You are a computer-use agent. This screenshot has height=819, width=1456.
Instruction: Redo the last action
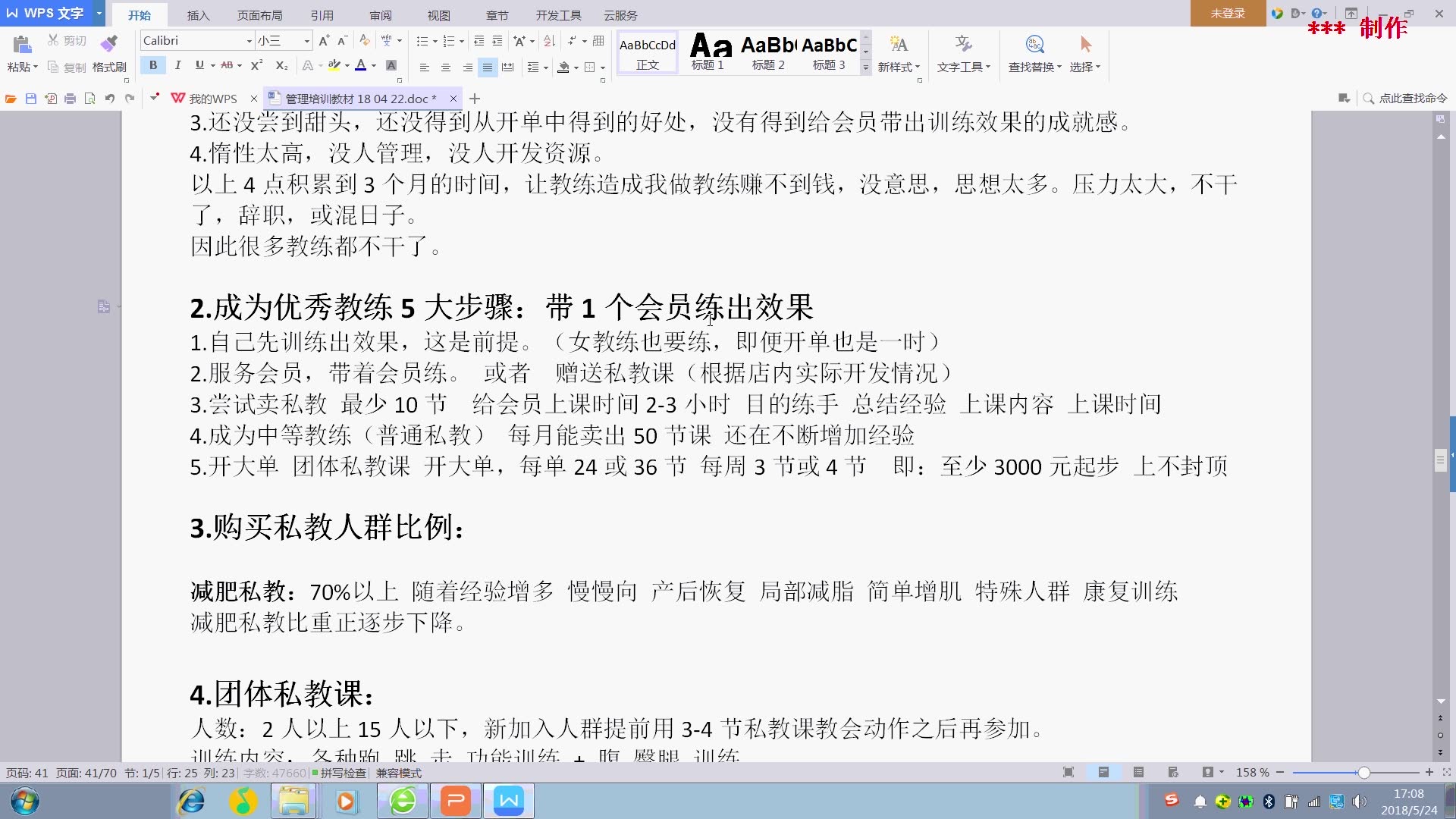(x=130, y=99)
